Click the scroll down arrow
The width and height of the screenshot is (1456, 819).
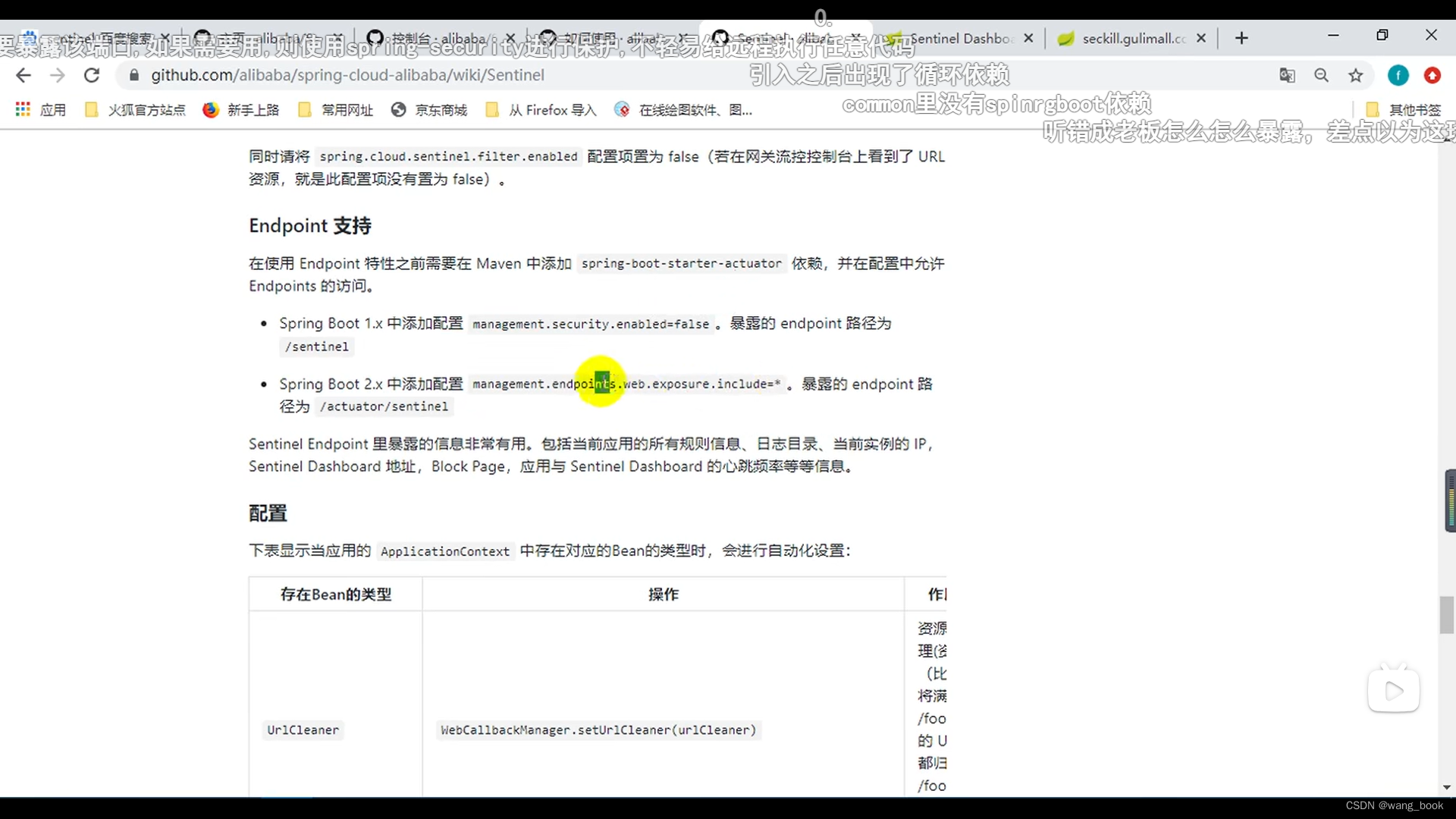(1446, 788)
